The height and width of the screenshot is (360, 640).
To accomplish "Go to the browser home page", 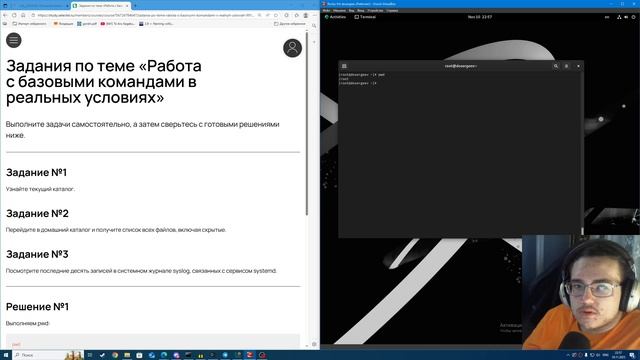I will 23,15.
